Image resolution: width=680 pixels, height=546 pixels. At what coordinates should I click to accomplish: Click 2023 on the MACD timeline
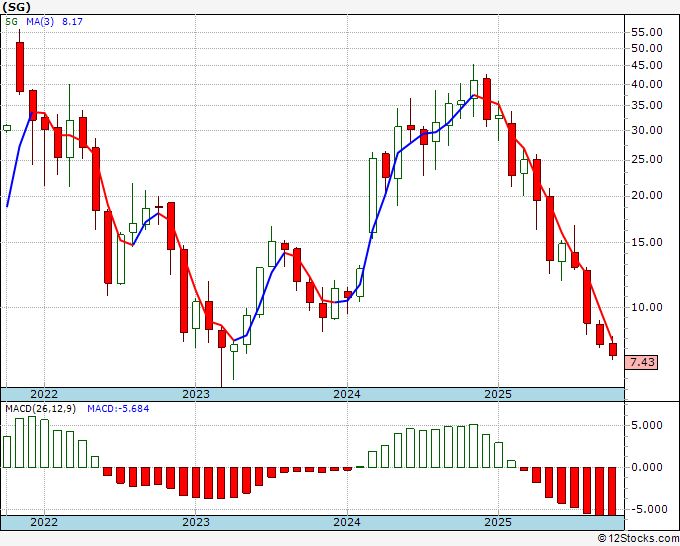pyautogui.click(x=196, y=522)
